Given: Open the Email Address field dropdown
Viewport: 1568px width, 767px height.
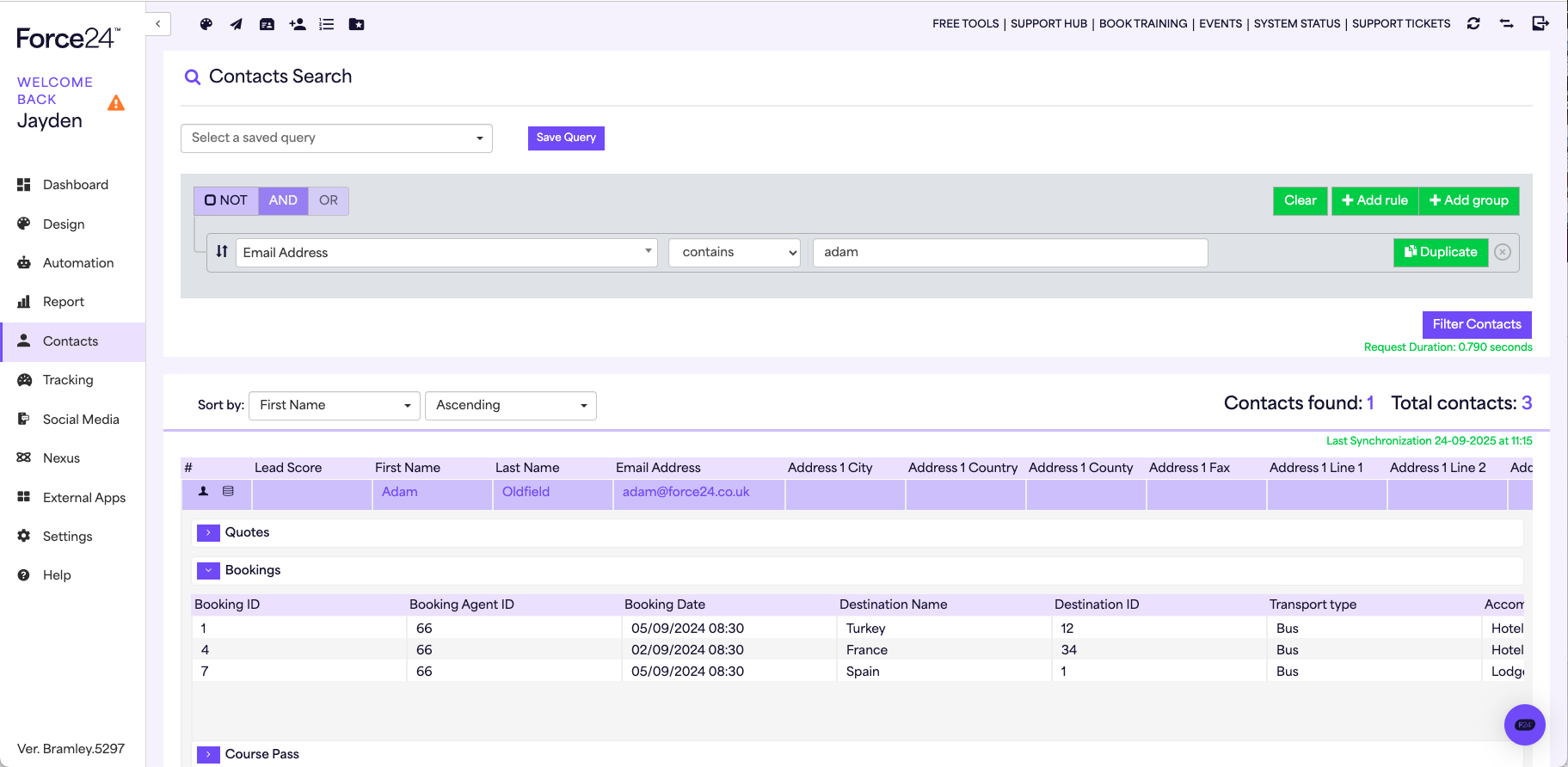Looking at the screenshot, I should (x=446, y=252).
